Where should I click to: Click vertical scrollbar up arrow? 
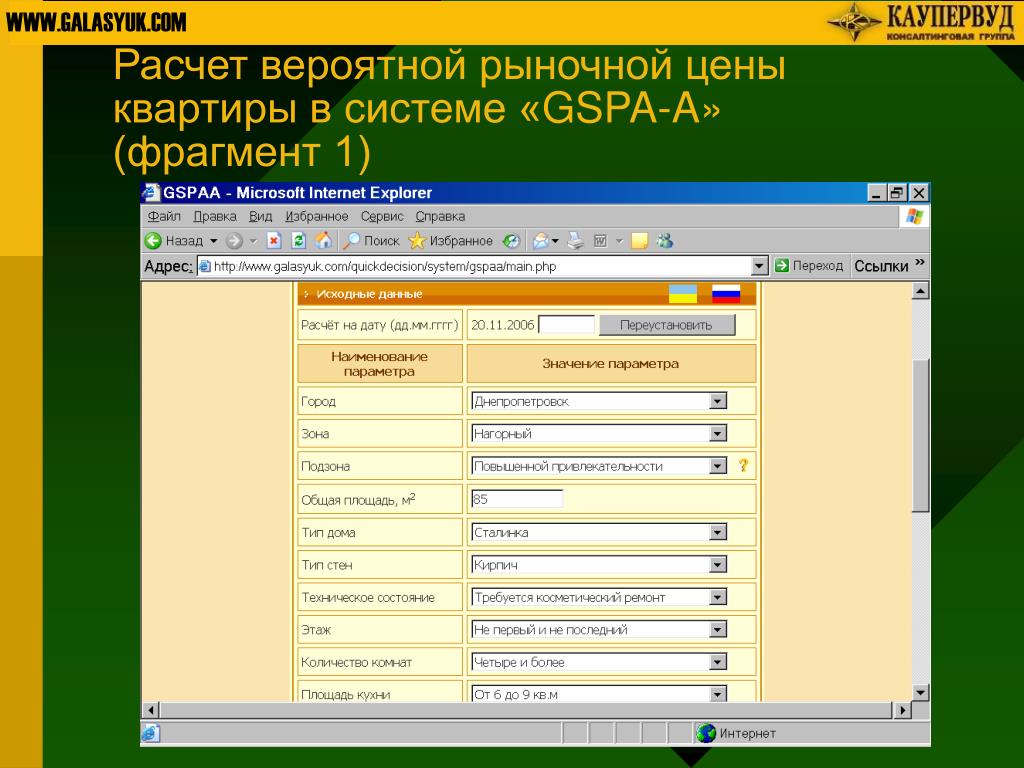[x=920, y=291]
